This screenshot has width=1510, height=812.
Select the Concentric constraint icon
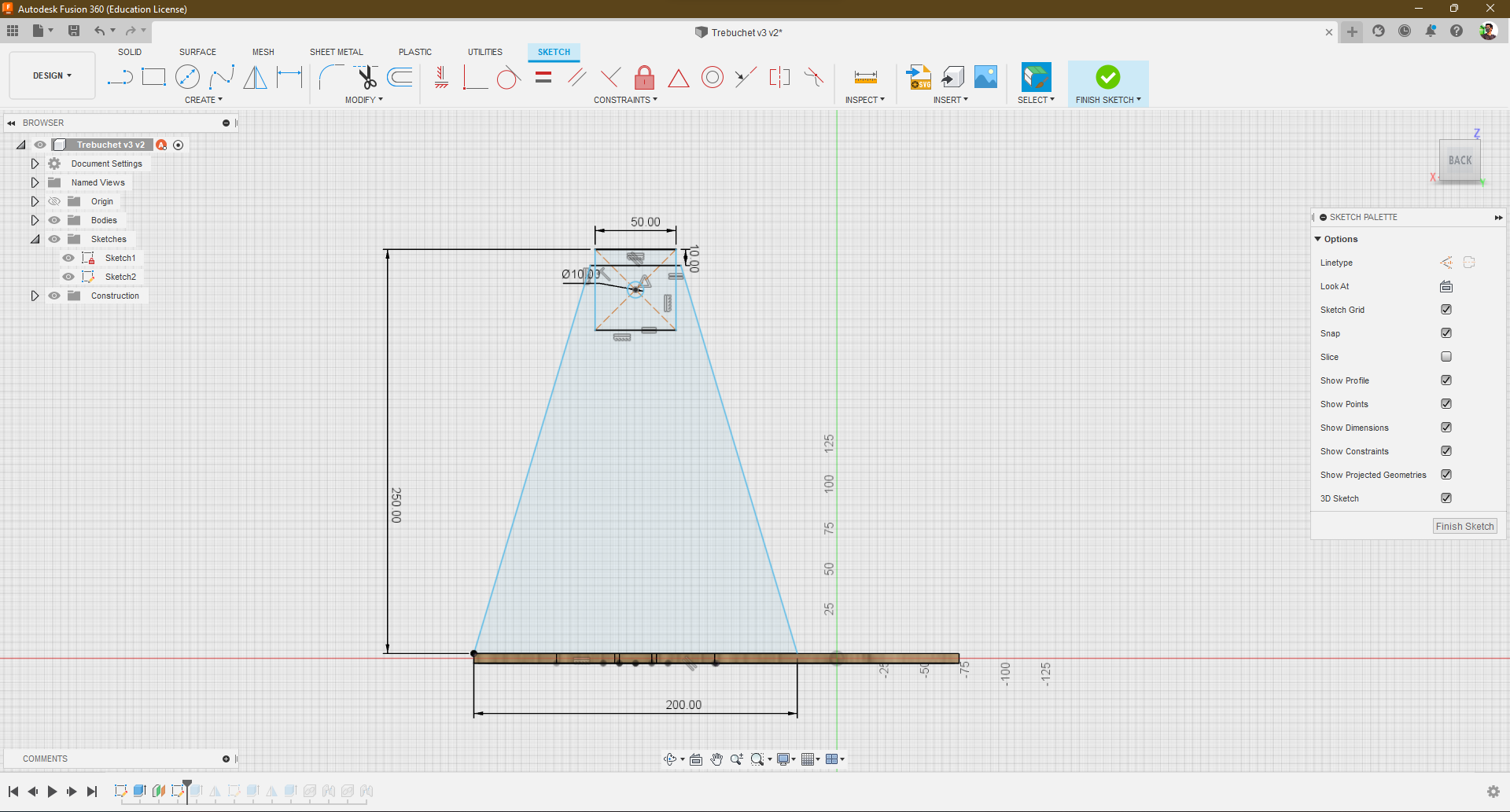(x=712, y=77)
